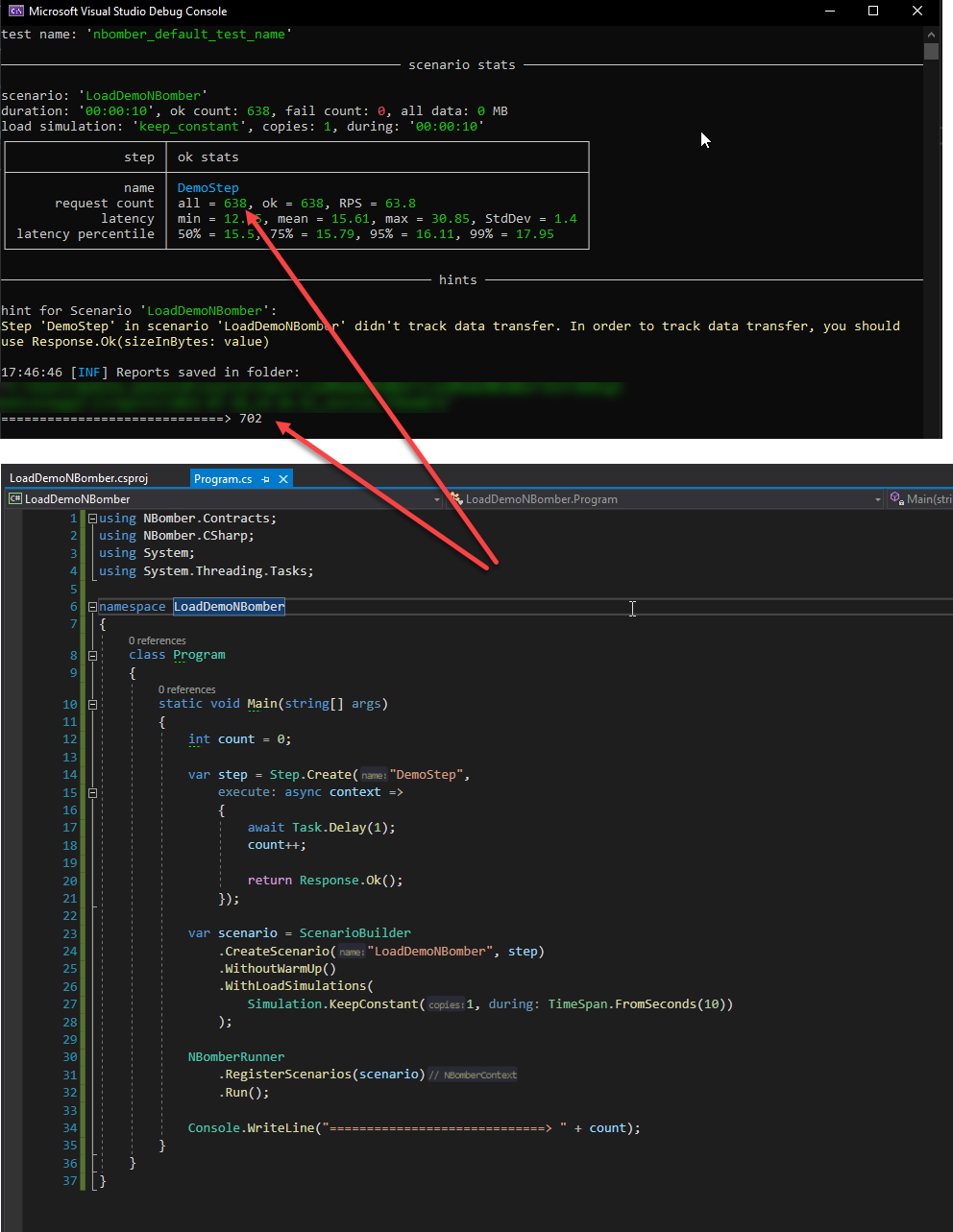Screen dimensions: 953x1232
Task: Open the LoadDemoNBomber project dropdown
Action: [x=437, y=498]
